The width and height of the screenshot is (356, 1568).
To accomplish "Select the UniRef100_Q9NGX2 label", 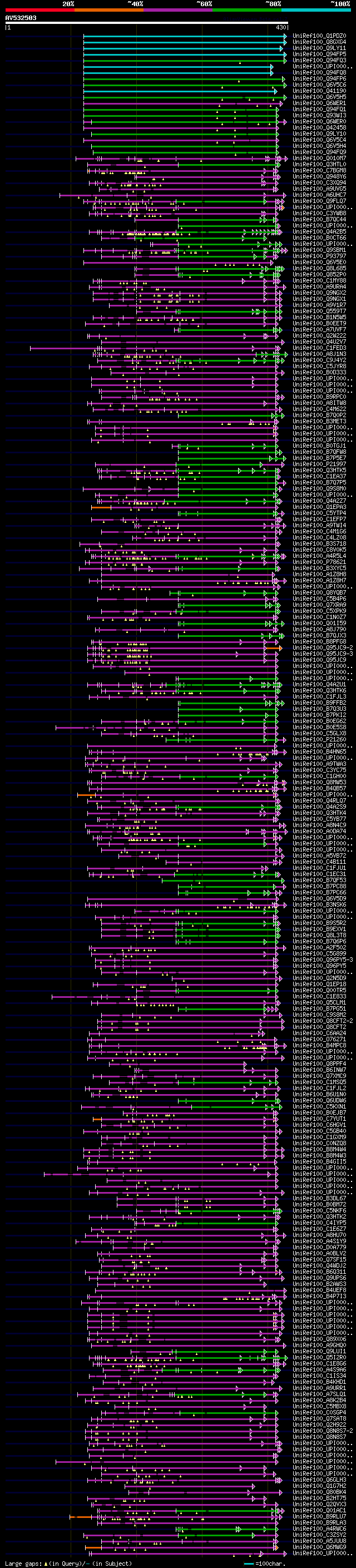I will [x=319, y=293].
